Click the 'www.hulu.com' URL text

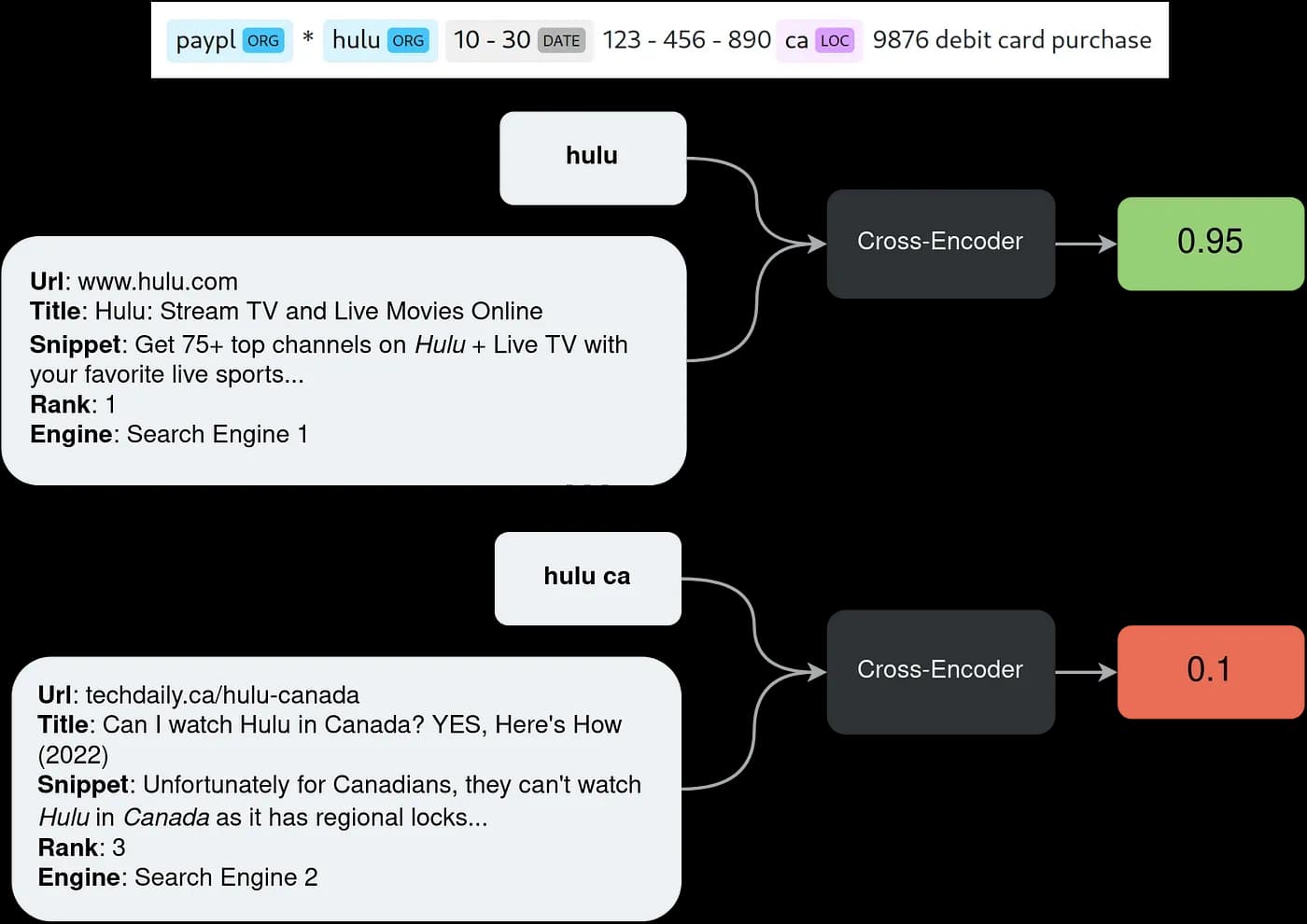(158, 282)
